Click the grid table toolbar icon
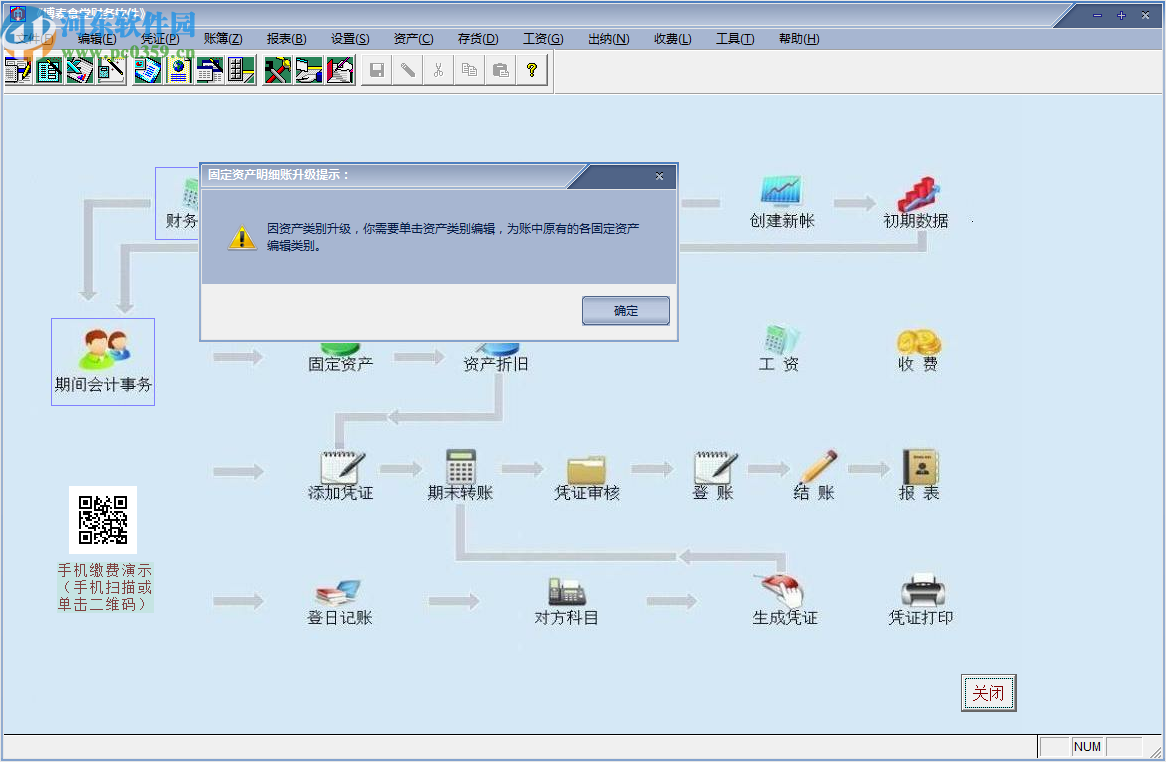The width and height of the screenshot is (1166, 762). [241, 71]
